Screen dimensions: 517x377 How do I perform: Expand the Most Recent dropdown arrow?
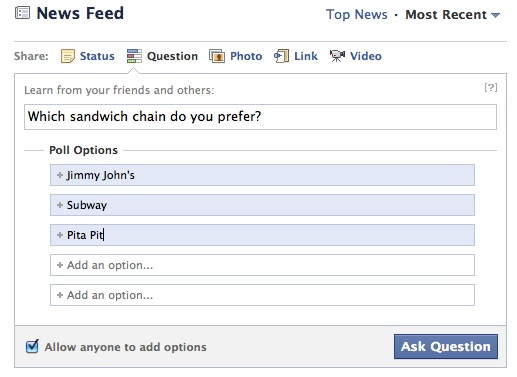pyautogui.click(x=495, y=15)
